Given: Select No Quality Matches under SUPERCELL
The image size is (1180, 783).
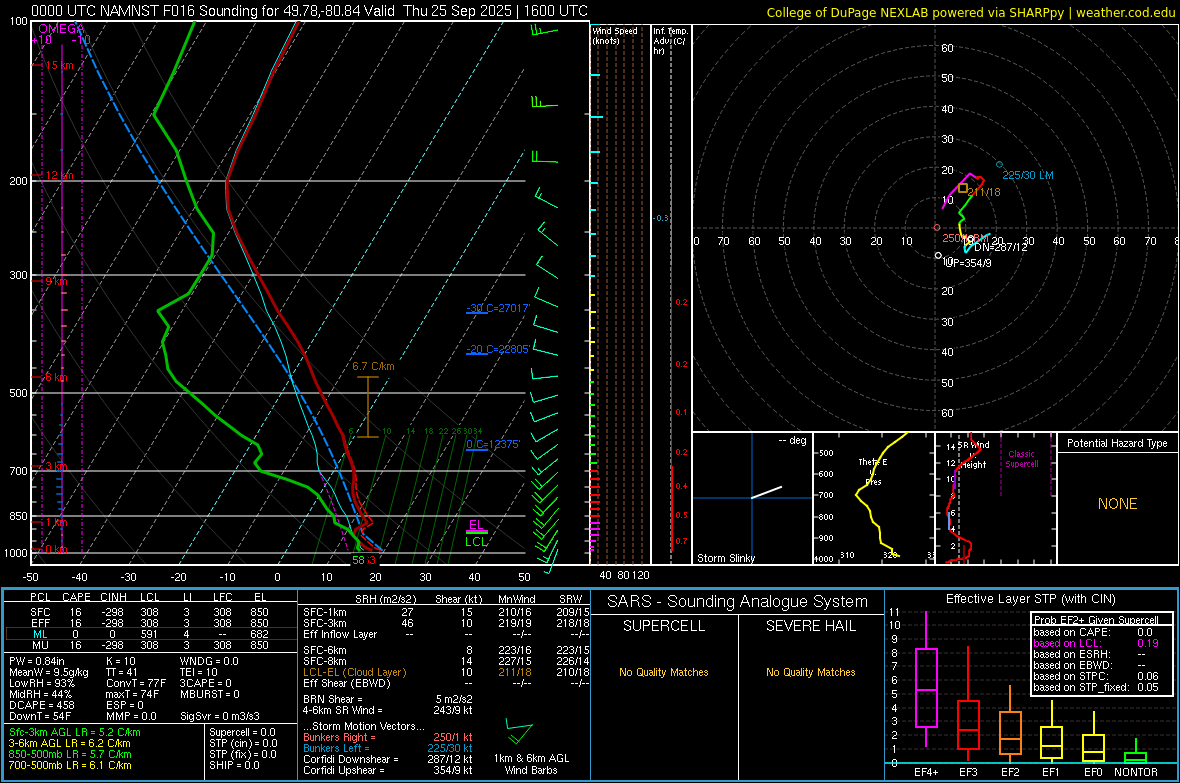Looking at the screenshot, I should pyautogui.click(x=664, y=672).
